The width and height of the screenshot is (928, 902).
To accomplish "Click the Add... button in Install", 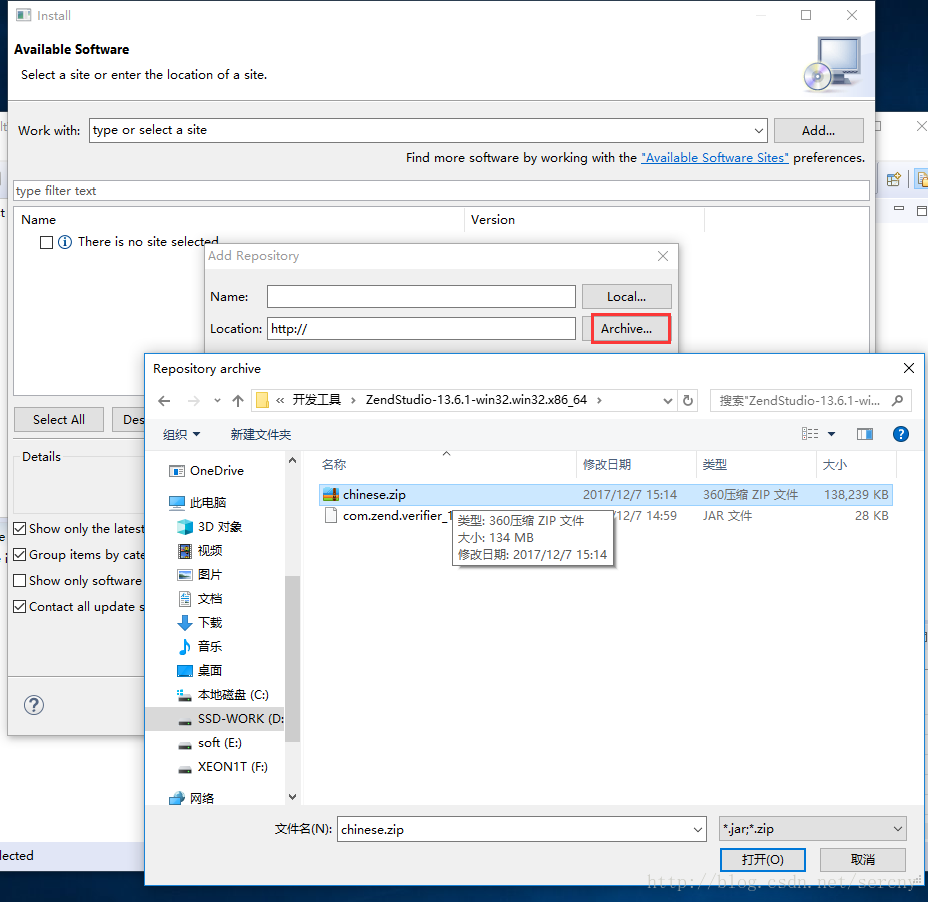I will (819, 131).
